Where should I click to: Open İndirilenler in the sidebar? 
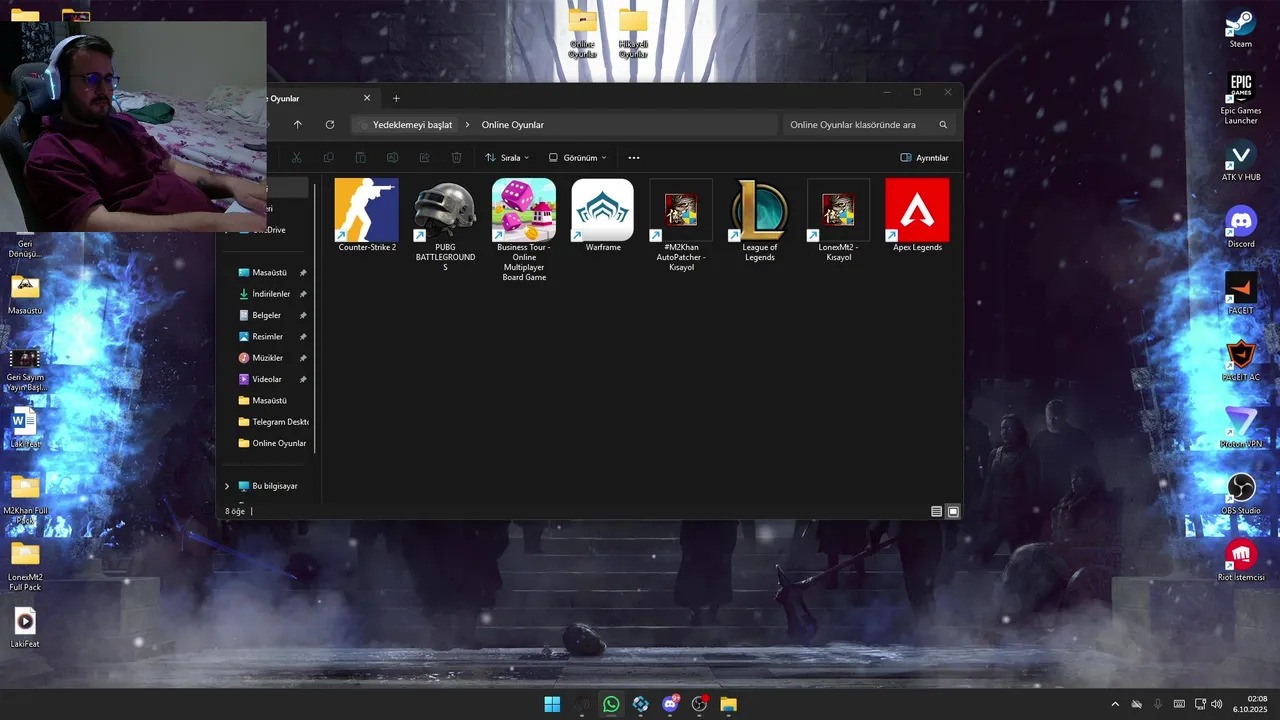(270, 294)
